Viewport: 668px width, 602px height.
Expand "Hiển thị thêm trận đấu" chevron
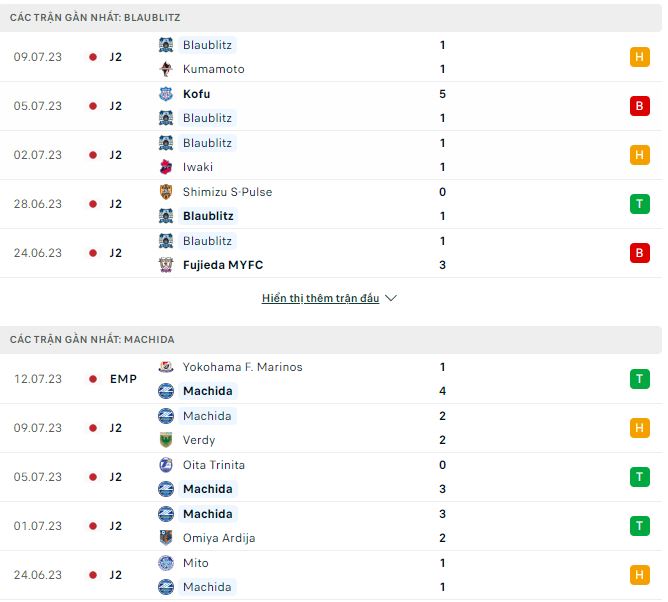(x=391, y=299)
